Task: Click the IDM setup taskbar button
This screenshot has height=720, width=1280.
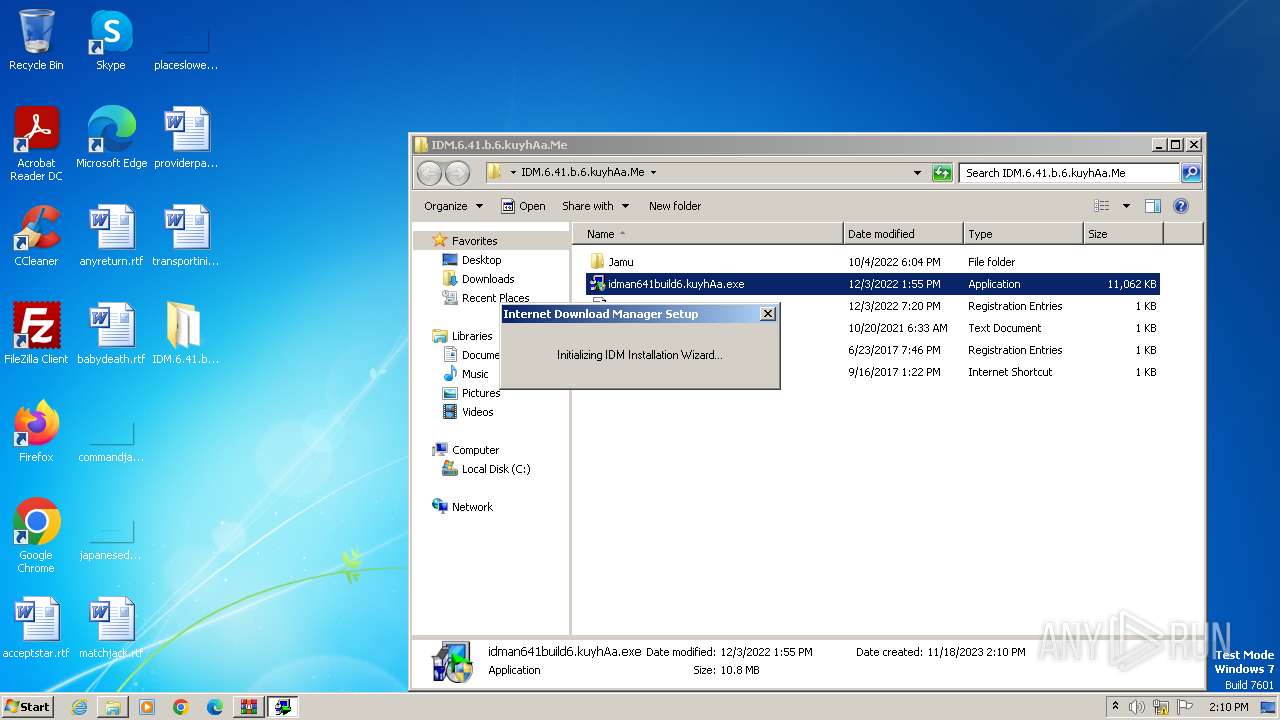Action: coord(283,707)
